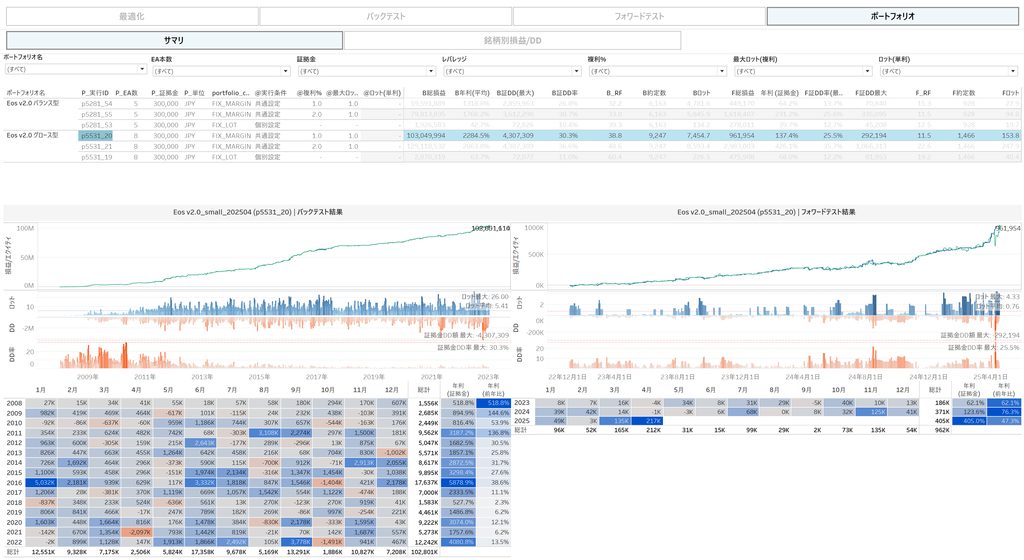Open the バックテスト tab

pos(384,16)
